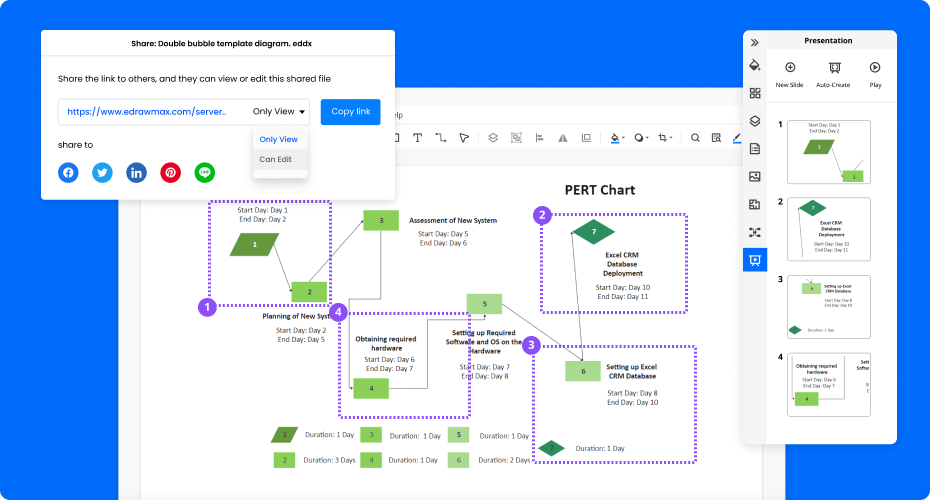Viewport: 930px width, 500px height.
Task: Click the LinkedIn share icon
Action: click(x=136, y=173)
